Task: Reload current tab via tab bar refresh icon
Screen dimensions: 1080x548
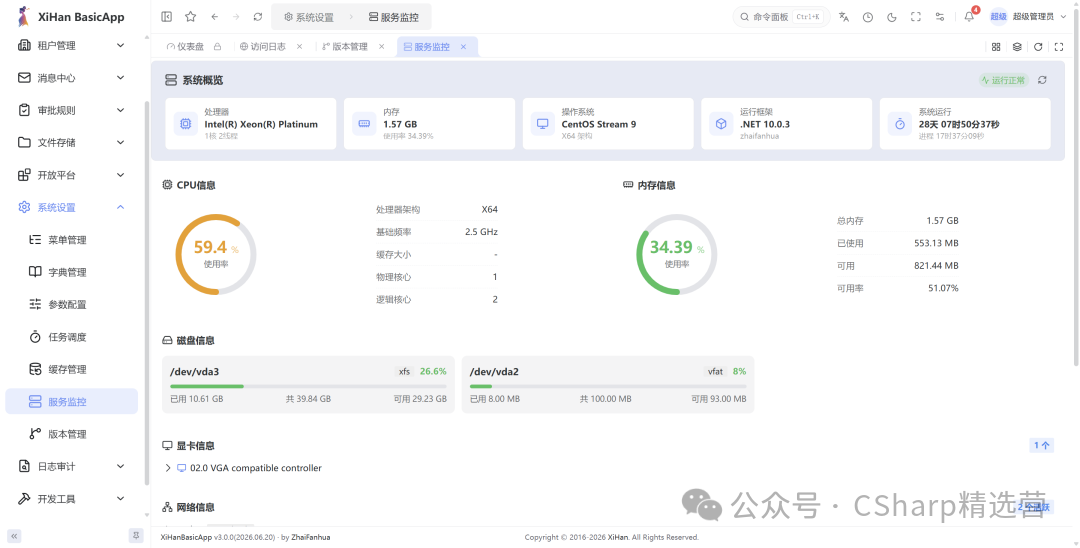Action: (1038, 47)
